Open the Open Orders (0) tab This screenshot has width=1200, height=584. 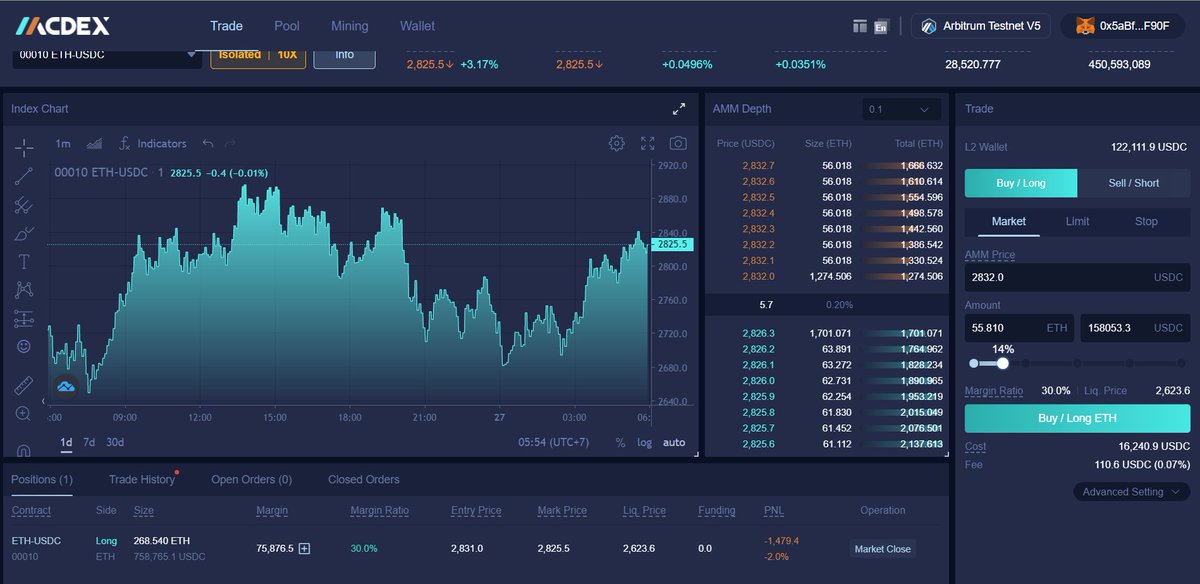point(251,479)
